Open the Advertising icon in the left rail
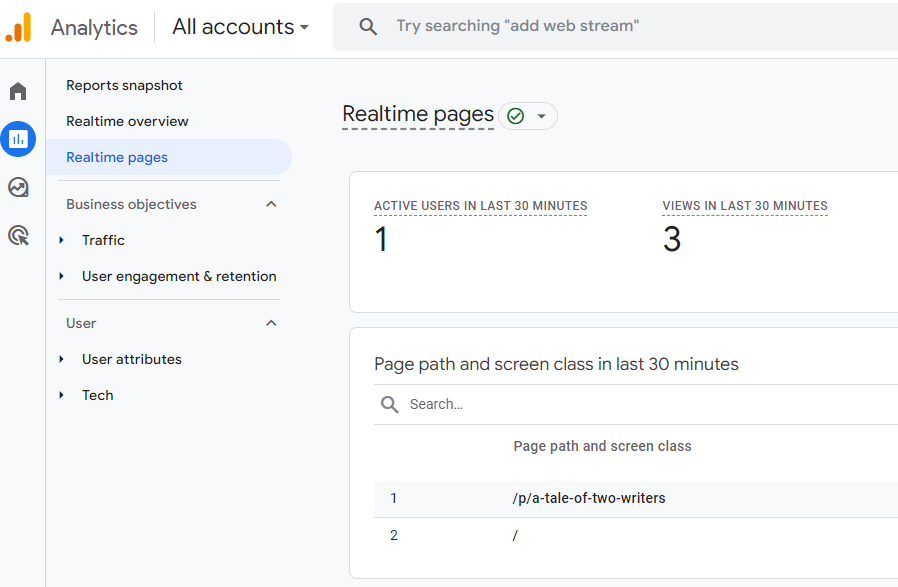The image size is (898, 587). pos(17,235)
